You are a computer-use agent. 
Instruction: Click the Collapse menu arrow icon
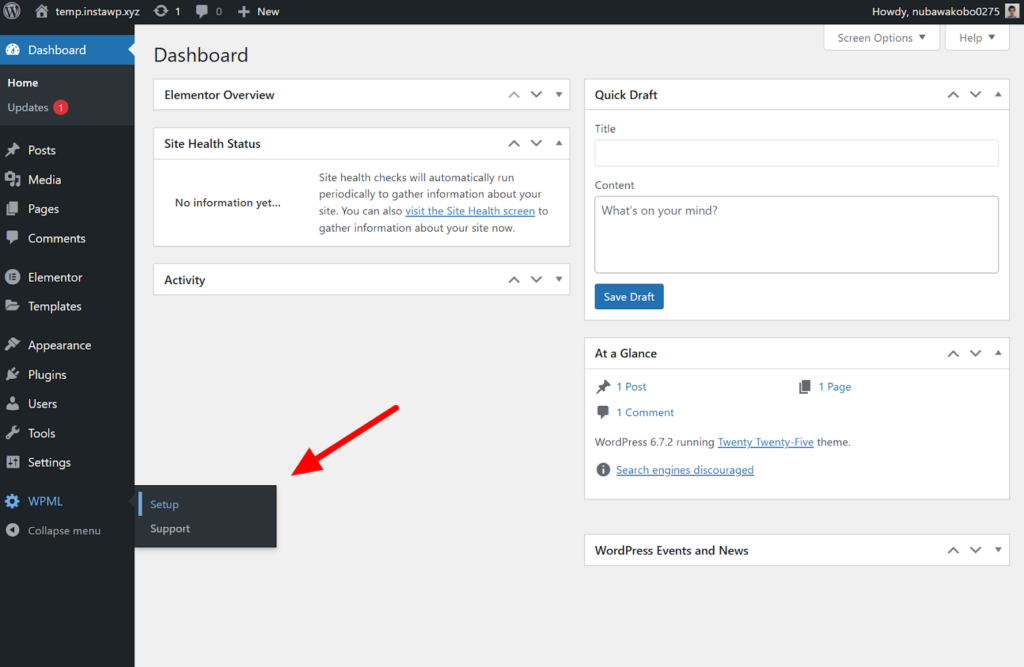pos(12,530)
